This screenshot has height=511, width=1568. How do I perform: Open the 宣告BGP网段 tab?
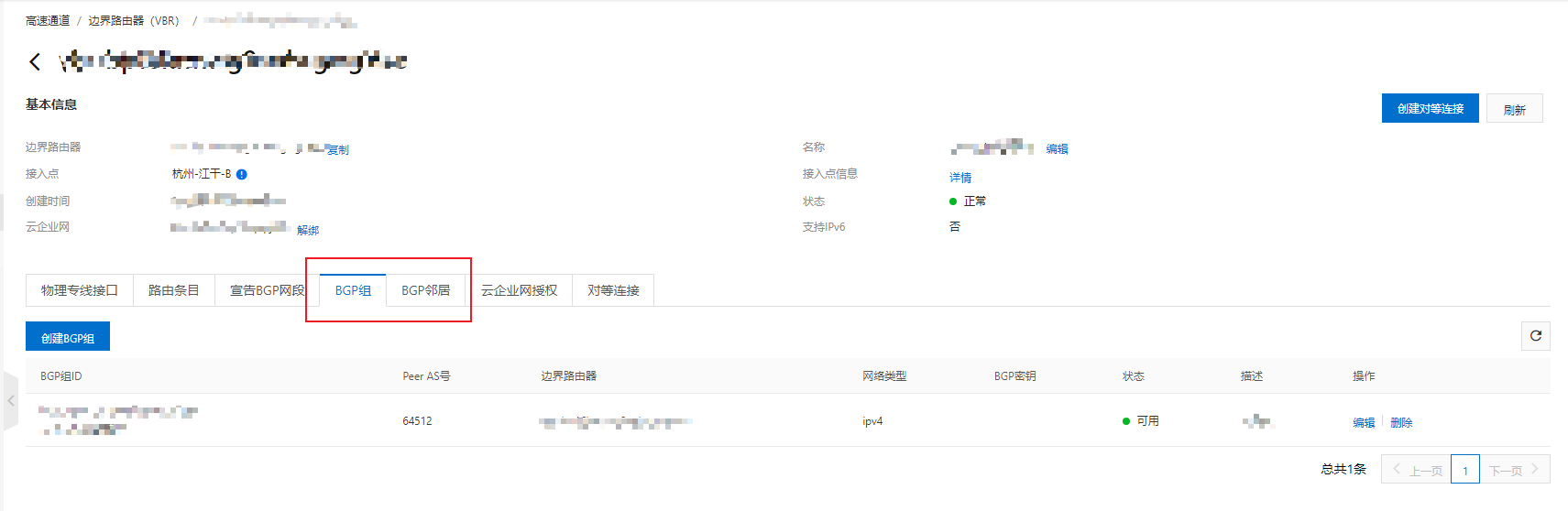(267, 290)
